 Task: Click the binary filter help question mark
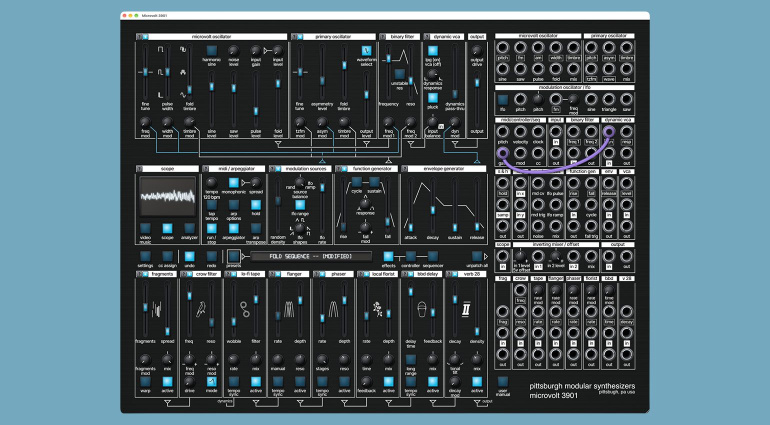point(382,37)
